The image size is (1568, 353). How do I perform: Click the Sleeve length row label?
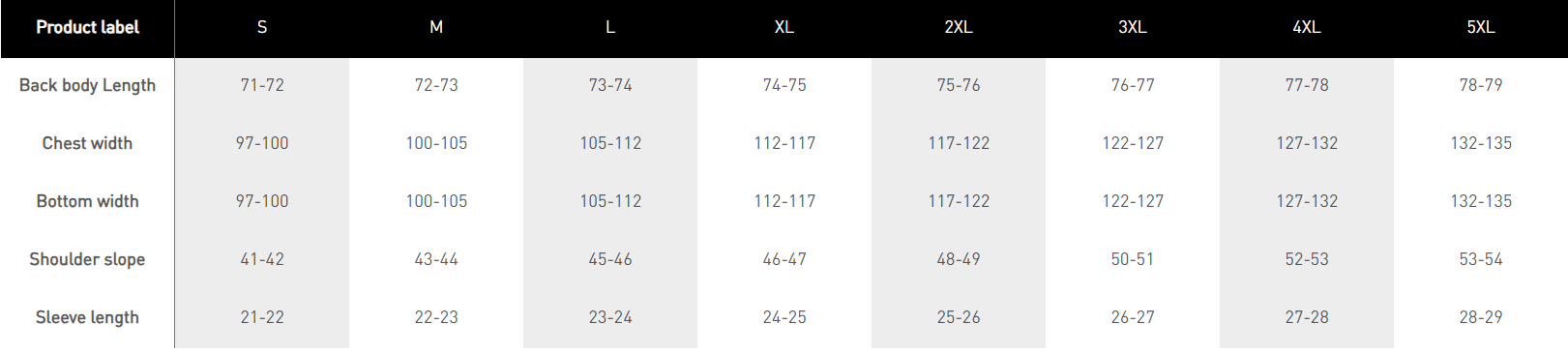pyautogui.click(x=87, y=317)
